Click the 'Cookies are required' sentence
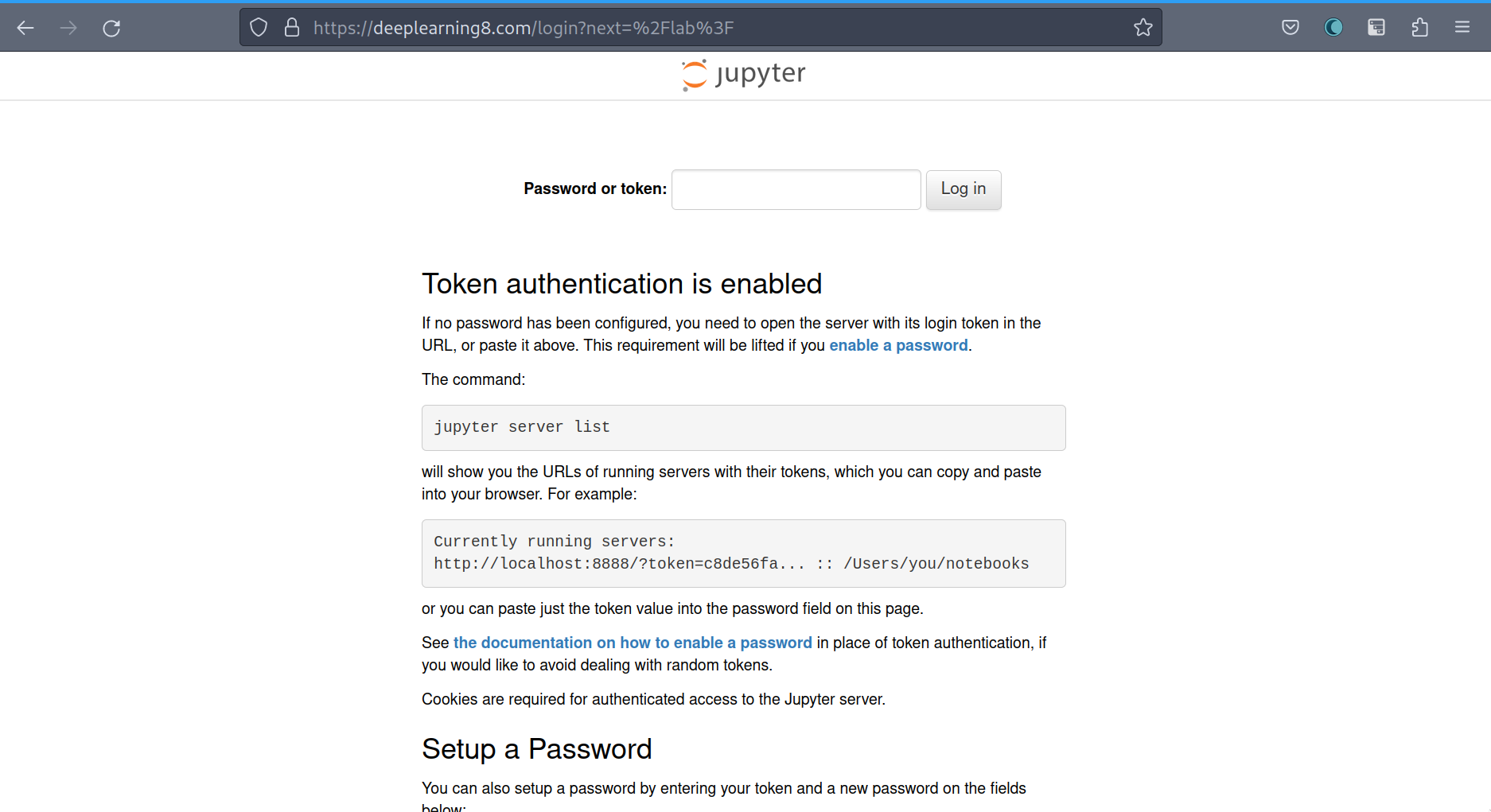 pos(653,699)
